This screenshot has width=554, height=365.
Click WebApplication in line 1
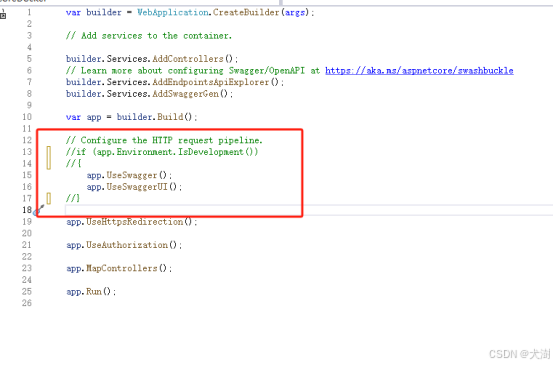[172, 13]
